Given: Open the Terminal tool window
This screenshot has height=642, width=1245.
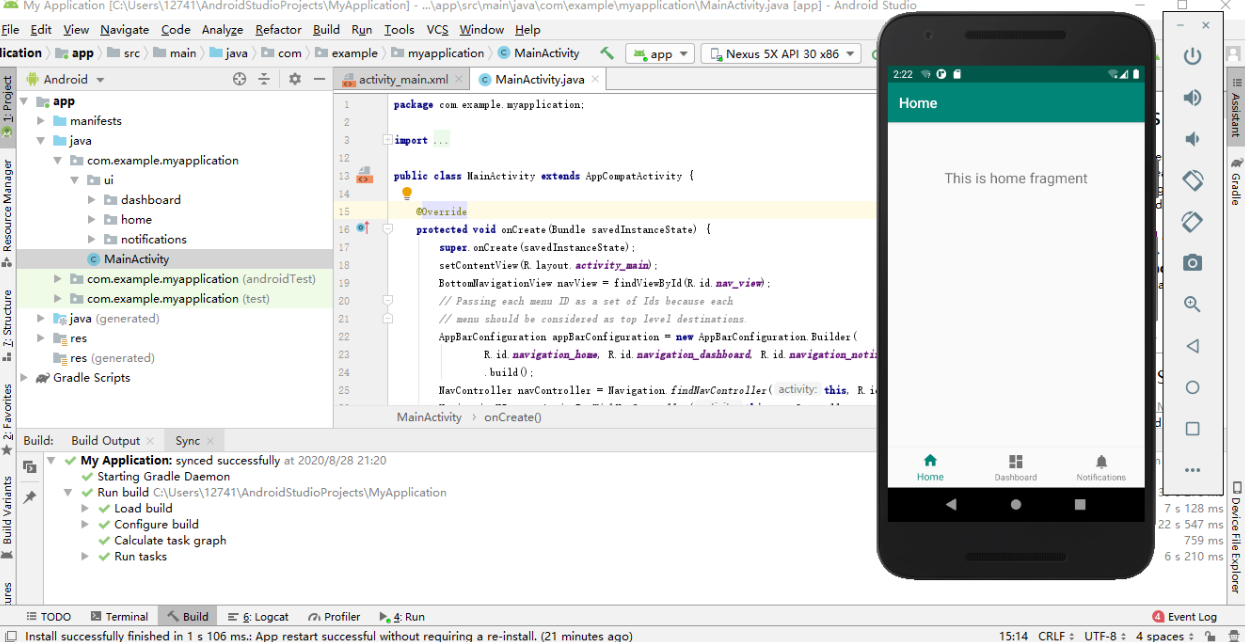Looking at the screenshot, I should click(x=119, y=617).
